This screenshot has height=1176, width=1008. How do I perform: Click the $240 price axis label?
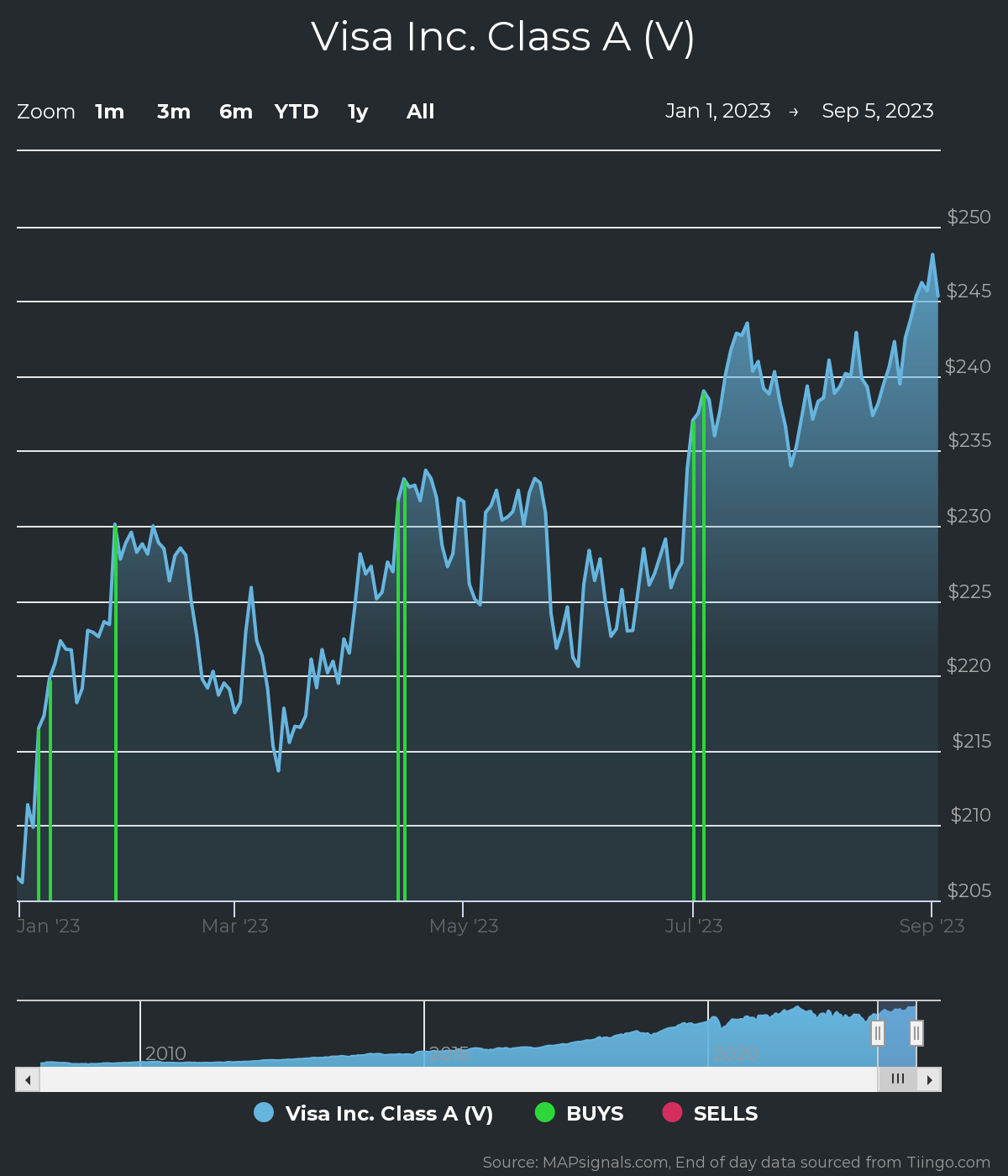[969, 366]
